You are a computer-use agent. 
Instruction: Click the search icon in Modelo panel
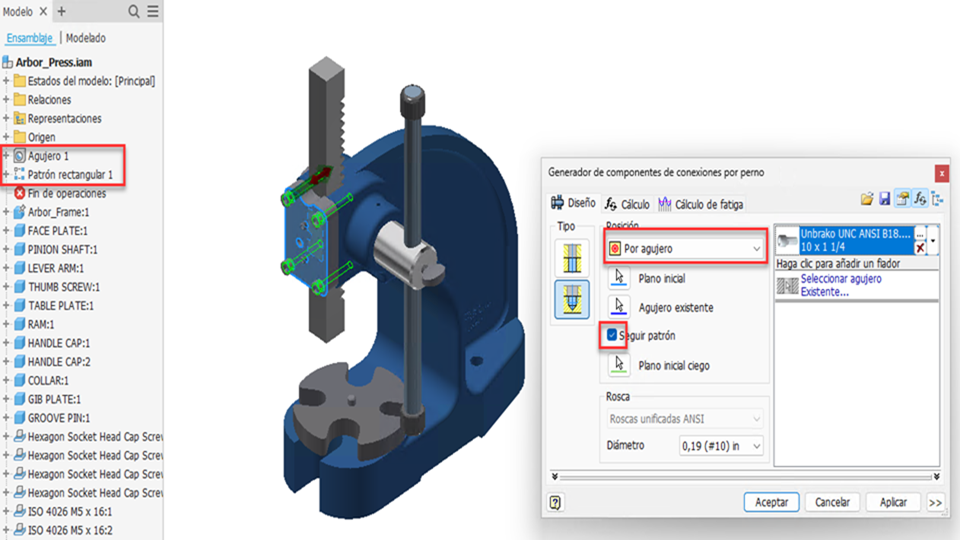tap(133, 12)
